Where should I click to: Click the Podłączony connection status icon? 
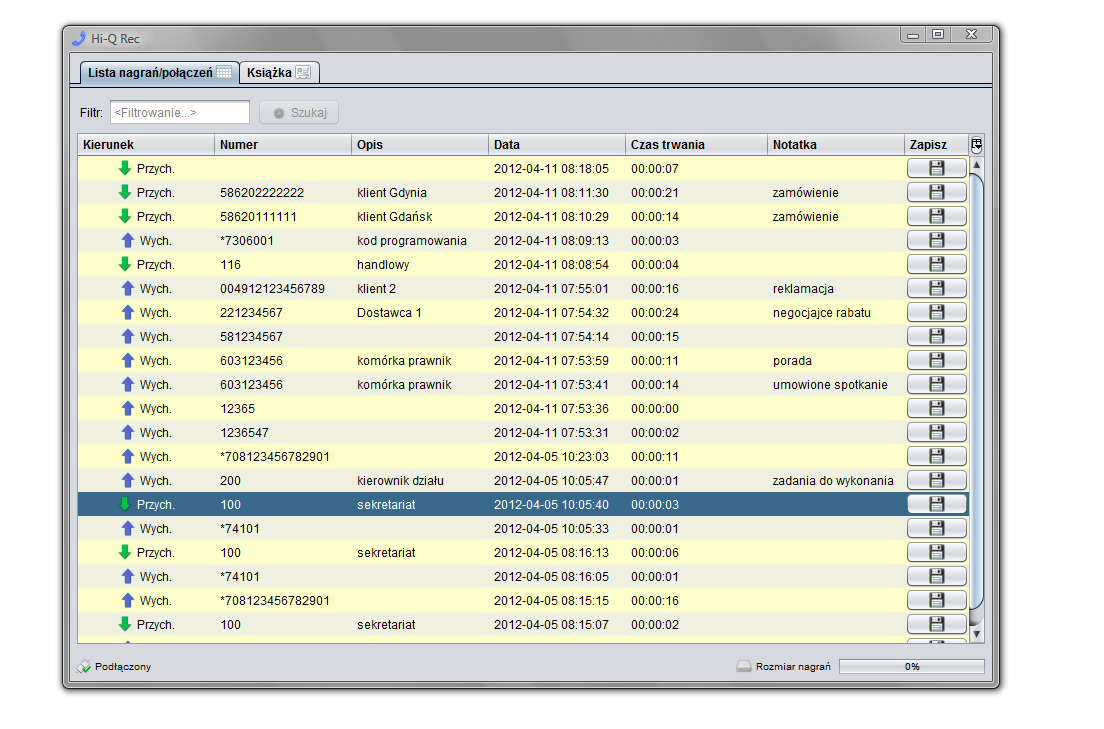pyautogui.click(x=84, y=666)
